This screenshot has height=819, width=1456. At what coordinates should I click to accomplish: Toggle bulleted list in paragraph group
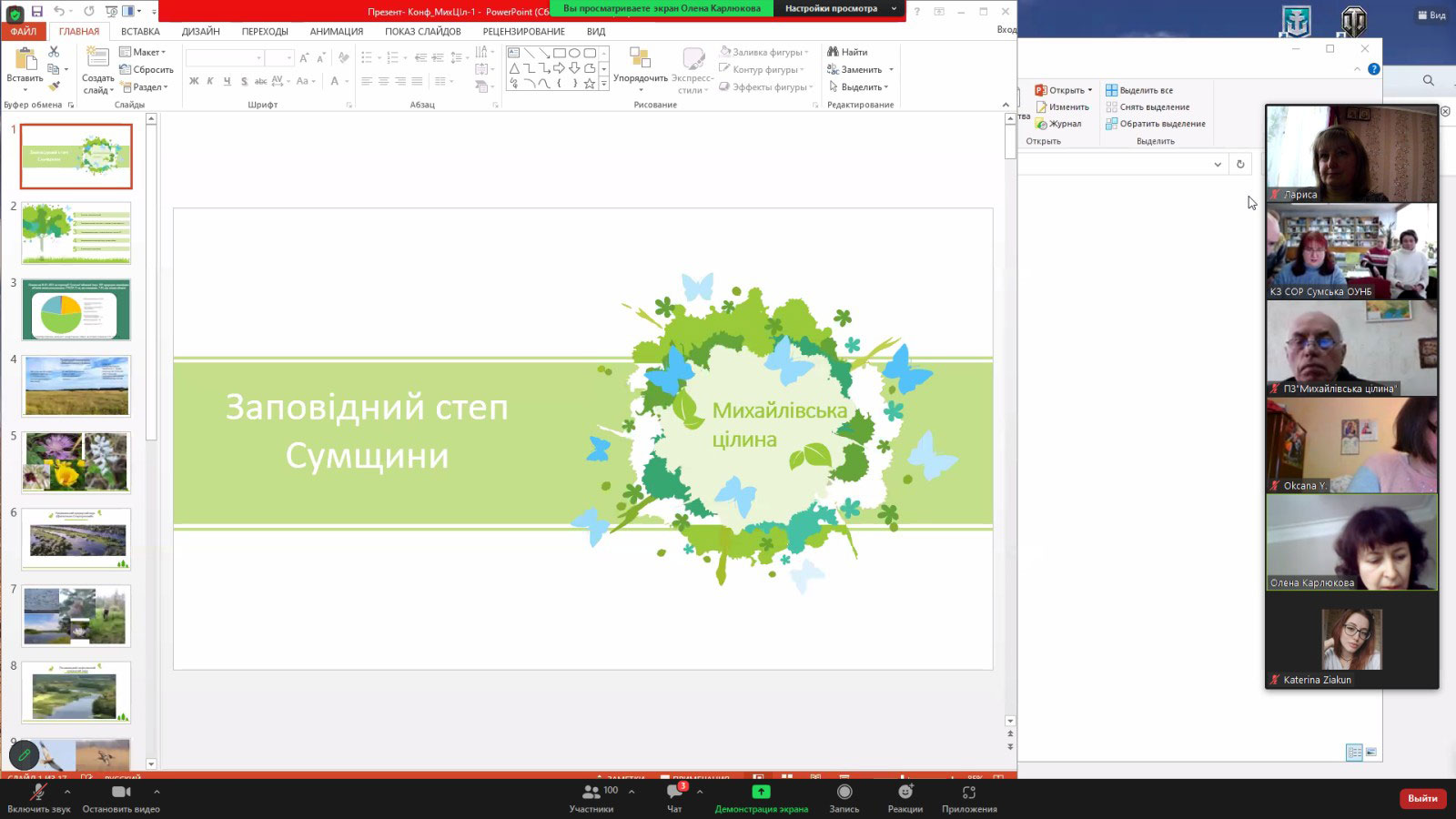(x=366, y=57)
